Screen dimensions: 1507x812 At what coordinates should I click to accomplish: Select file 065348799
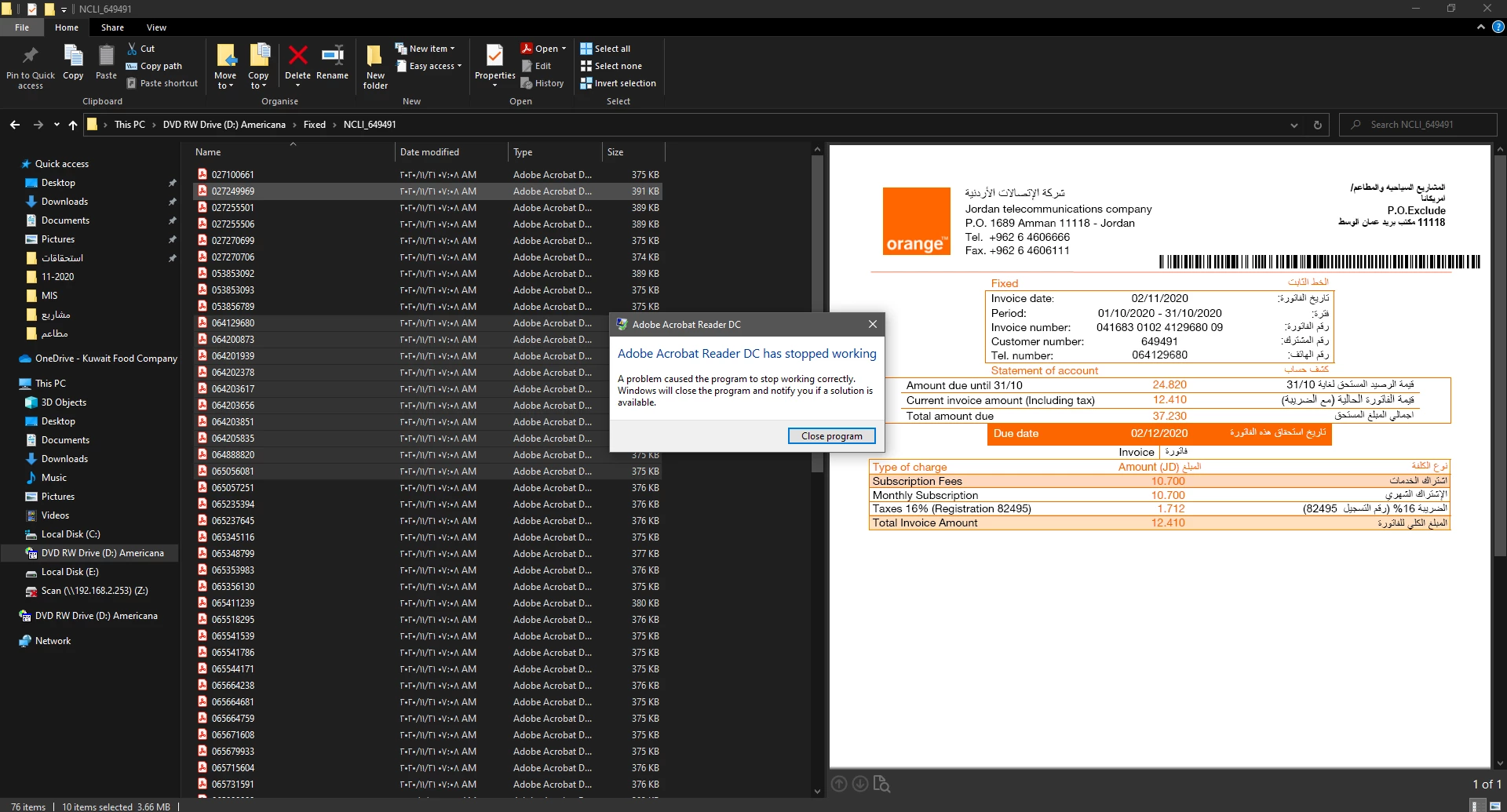[x=428, y=554]
